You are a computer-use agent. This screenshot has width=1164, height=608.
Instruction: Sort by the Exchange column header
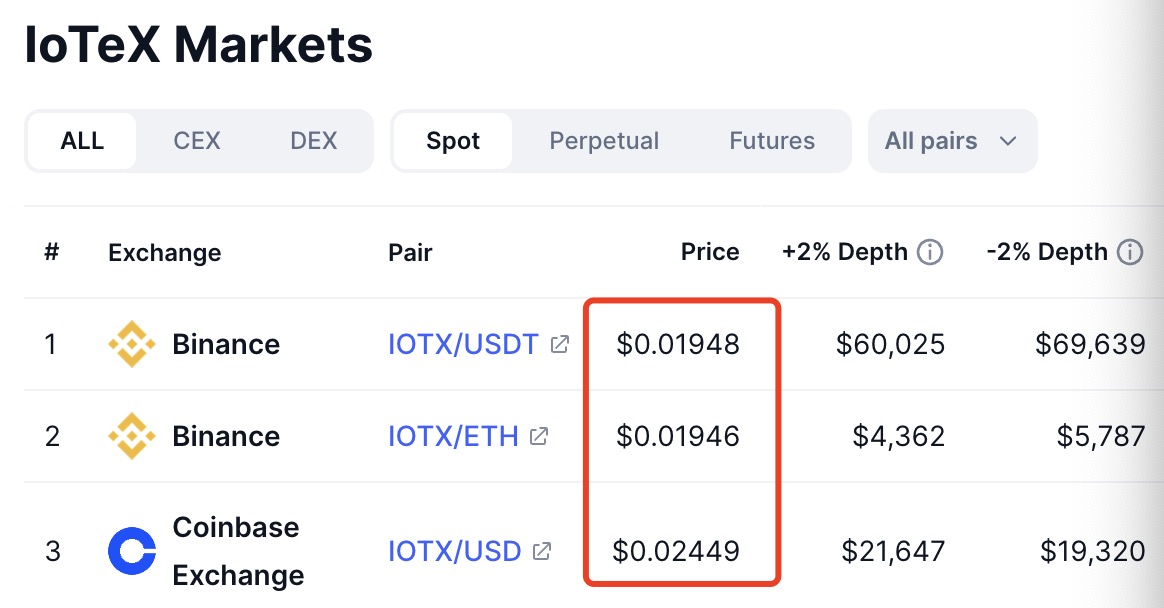point(165,252)
